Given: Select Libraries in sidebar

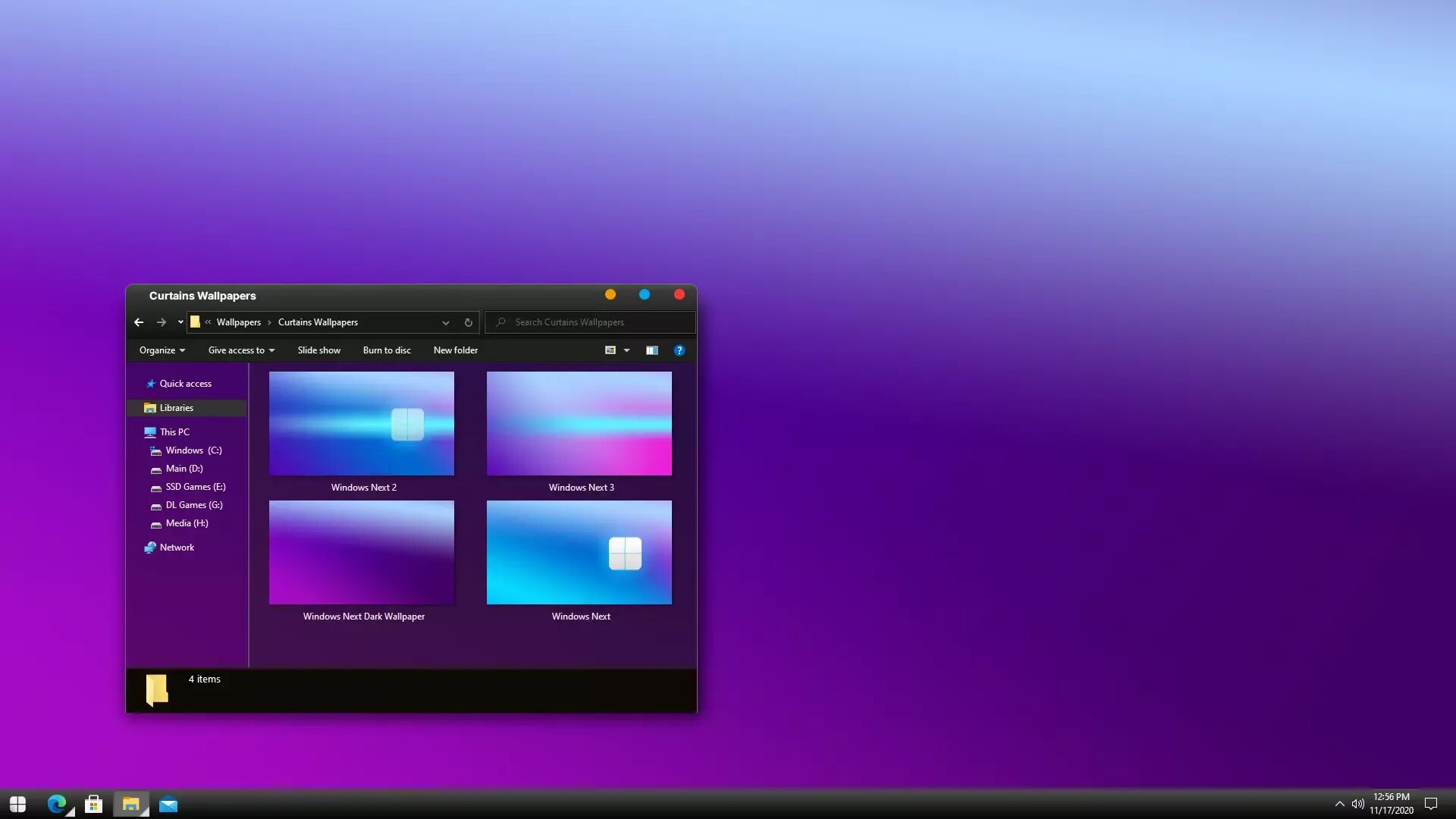Looking at the screenshot, I should (187, 408).
